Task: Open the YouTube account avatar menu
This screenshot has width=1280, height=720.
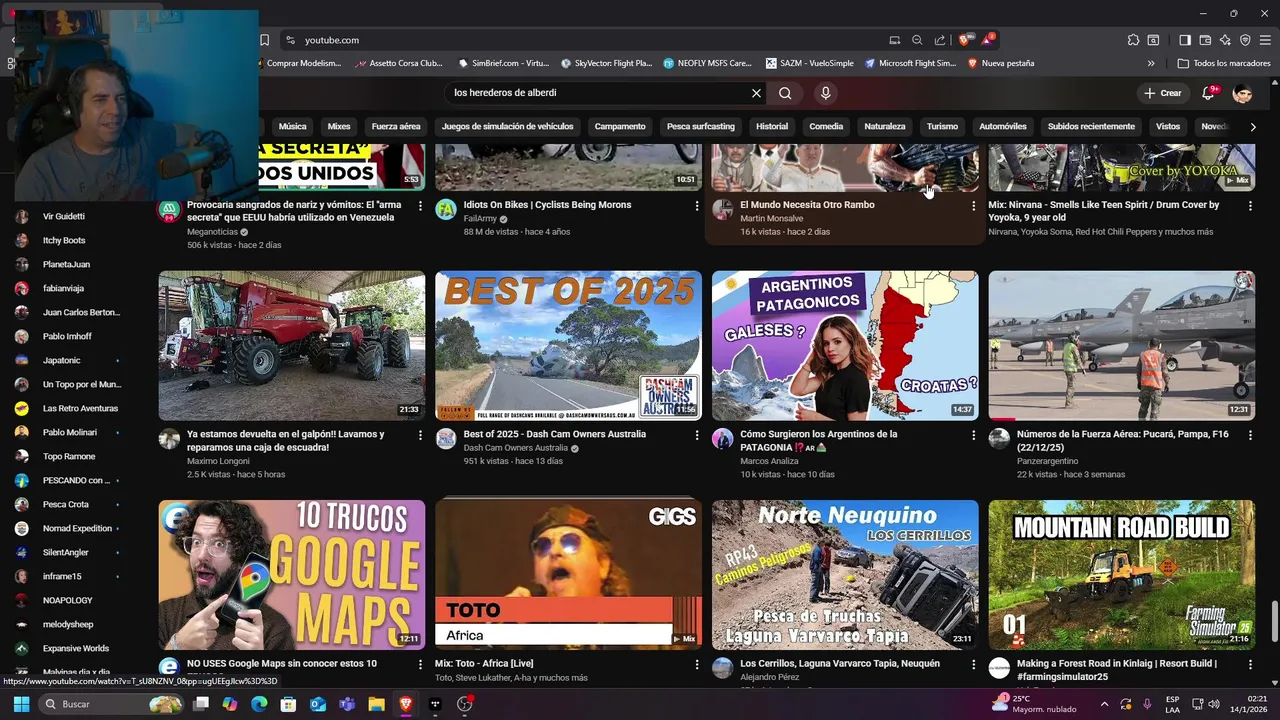Action: click(1243, 93)
